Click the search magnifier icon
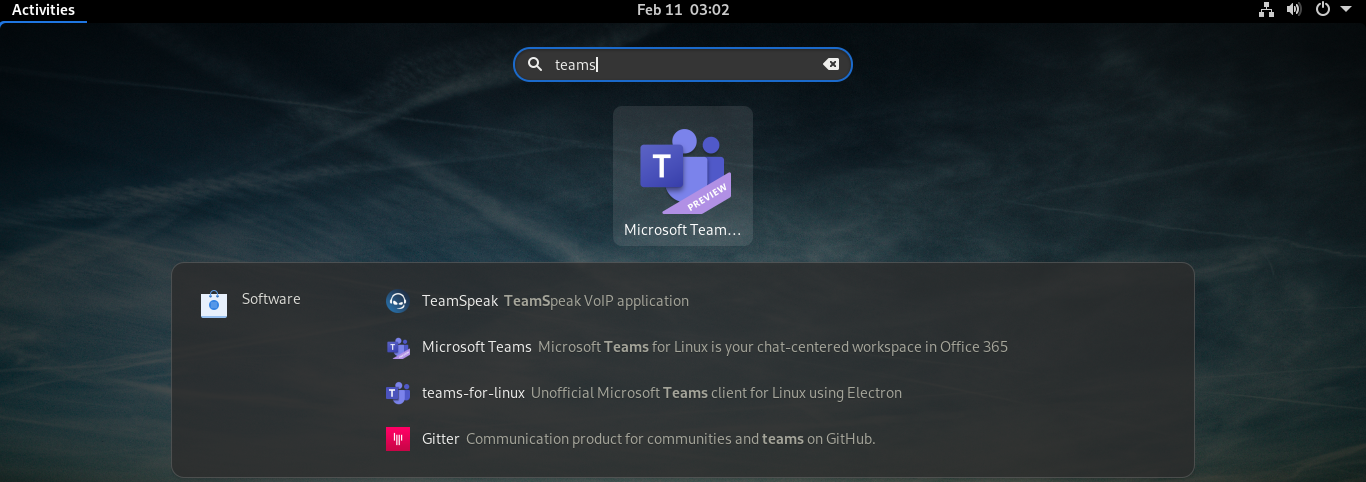This screenshot has width=1366, height=482. coord(535,64)
